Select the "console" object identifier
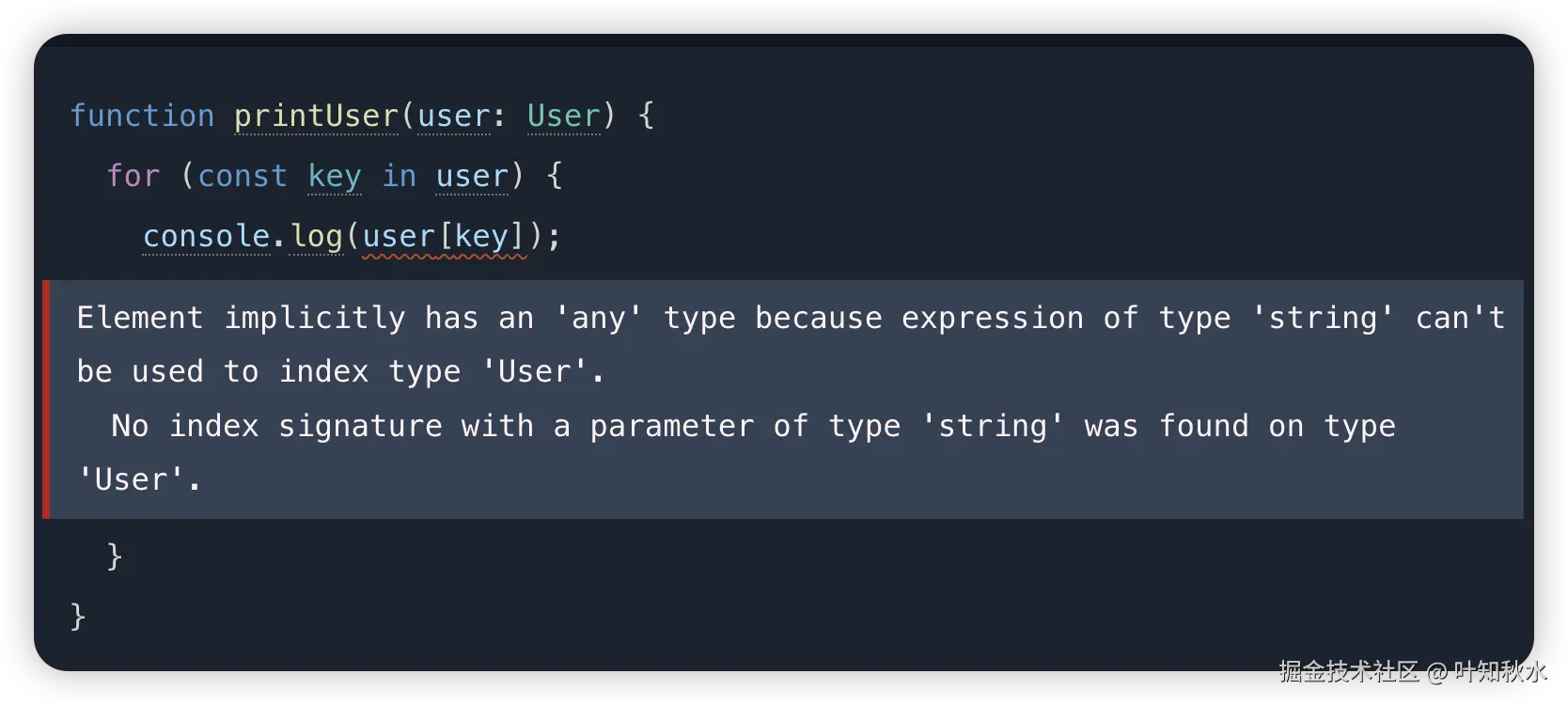Screen dimensions: 1568x705 pyautogui.click(x=206, y=236)
